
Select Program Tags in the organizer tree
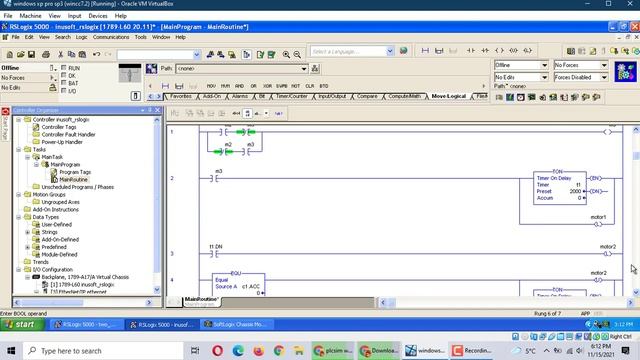(x=75, y=172)
